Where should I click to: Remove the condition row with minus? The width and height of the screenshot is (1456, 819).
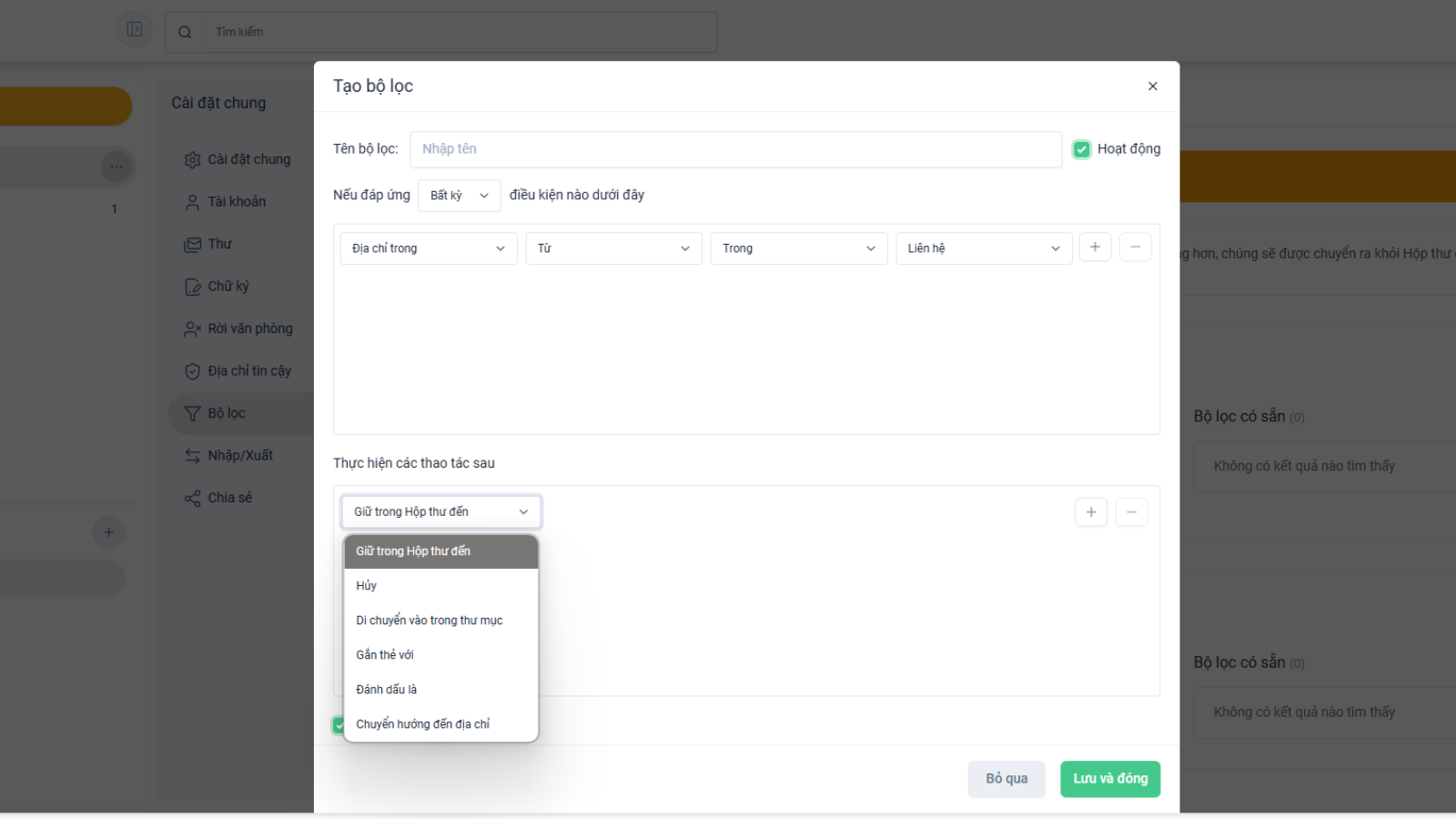(1136, 248)
